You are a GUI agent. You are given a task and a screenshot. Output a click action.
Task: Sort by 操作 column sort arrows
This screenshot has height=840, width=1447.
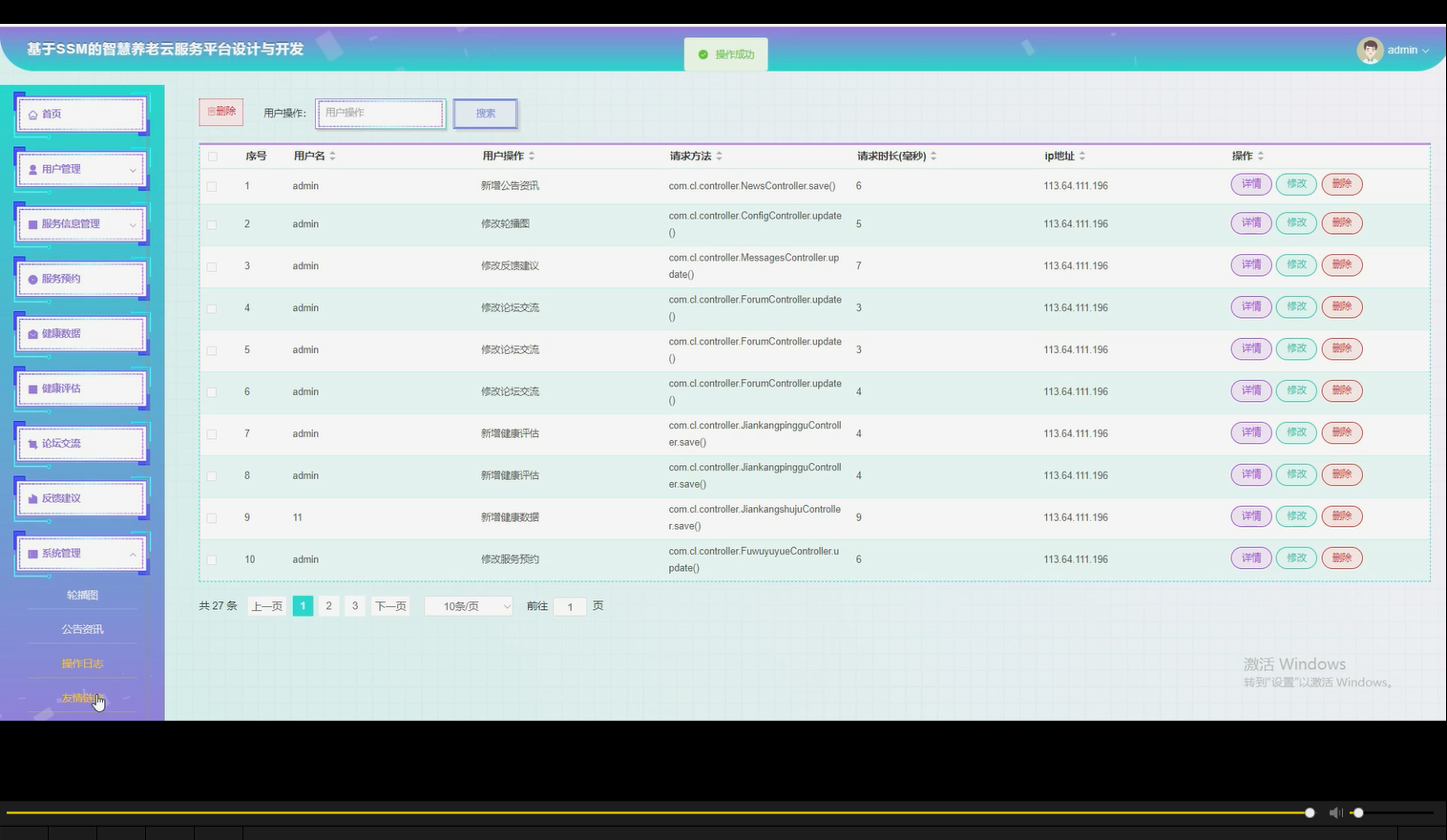1261,156
